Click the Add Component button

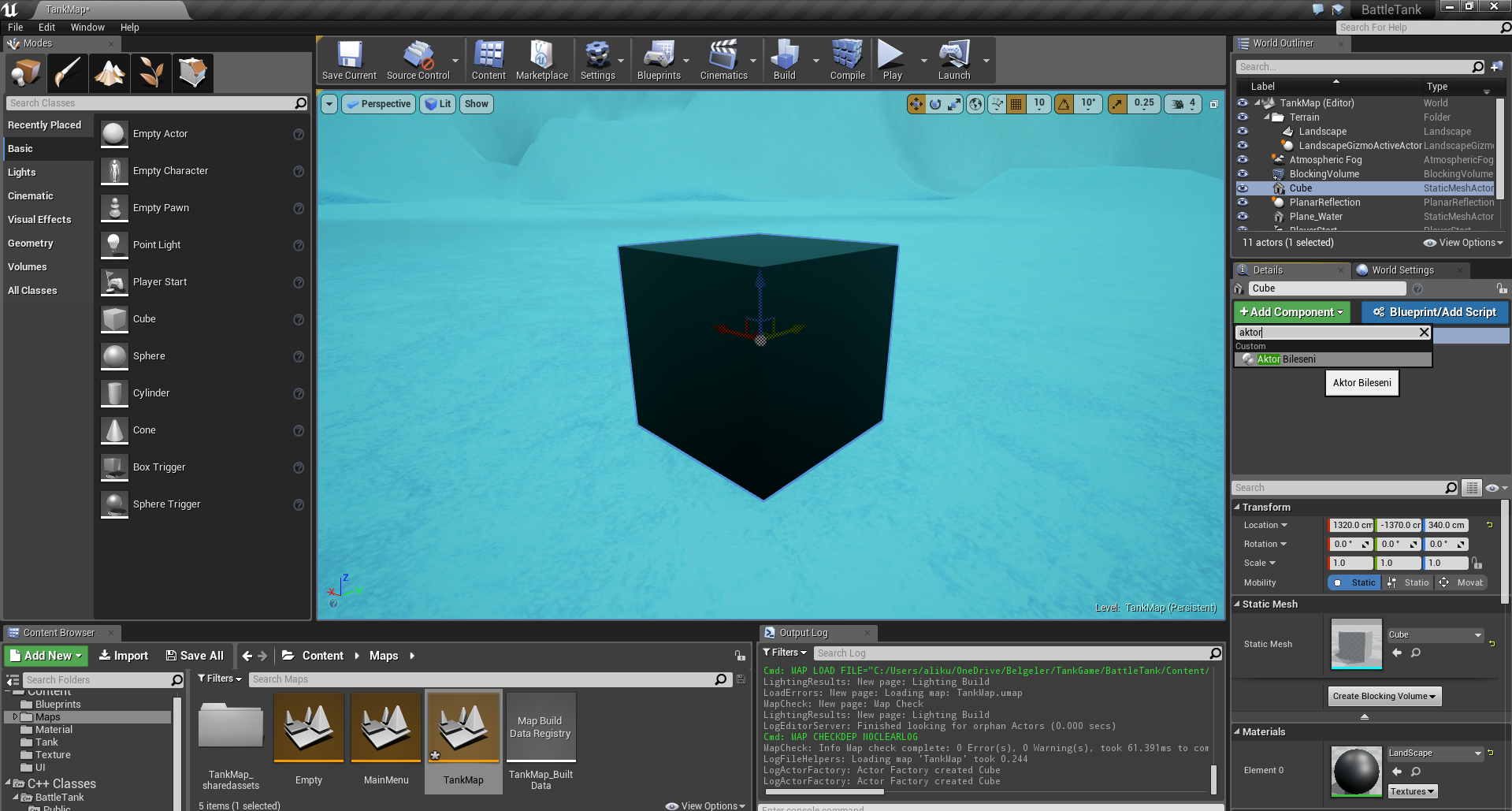pyautogui.click(x=1292, y=312)
